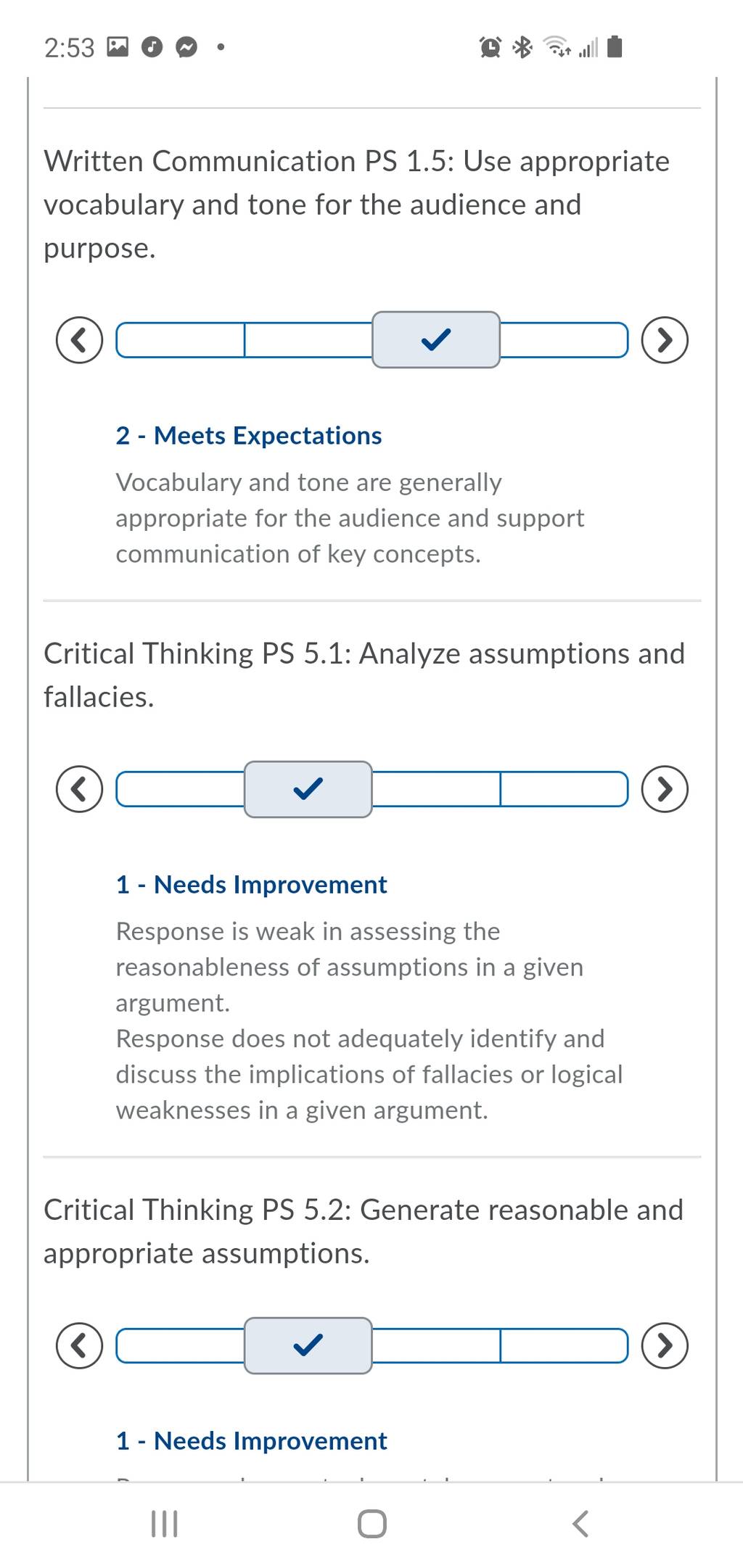Image resolution: width=743 pixels, height=1568 pixels.
Task: Click next level arrow for Critical Thinking PS 5.1
Action: tap(665, 788)
